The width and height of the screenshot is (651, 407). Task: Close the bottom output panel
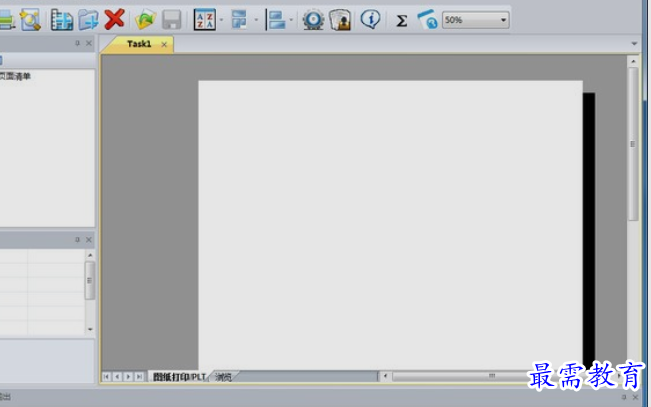635,397
